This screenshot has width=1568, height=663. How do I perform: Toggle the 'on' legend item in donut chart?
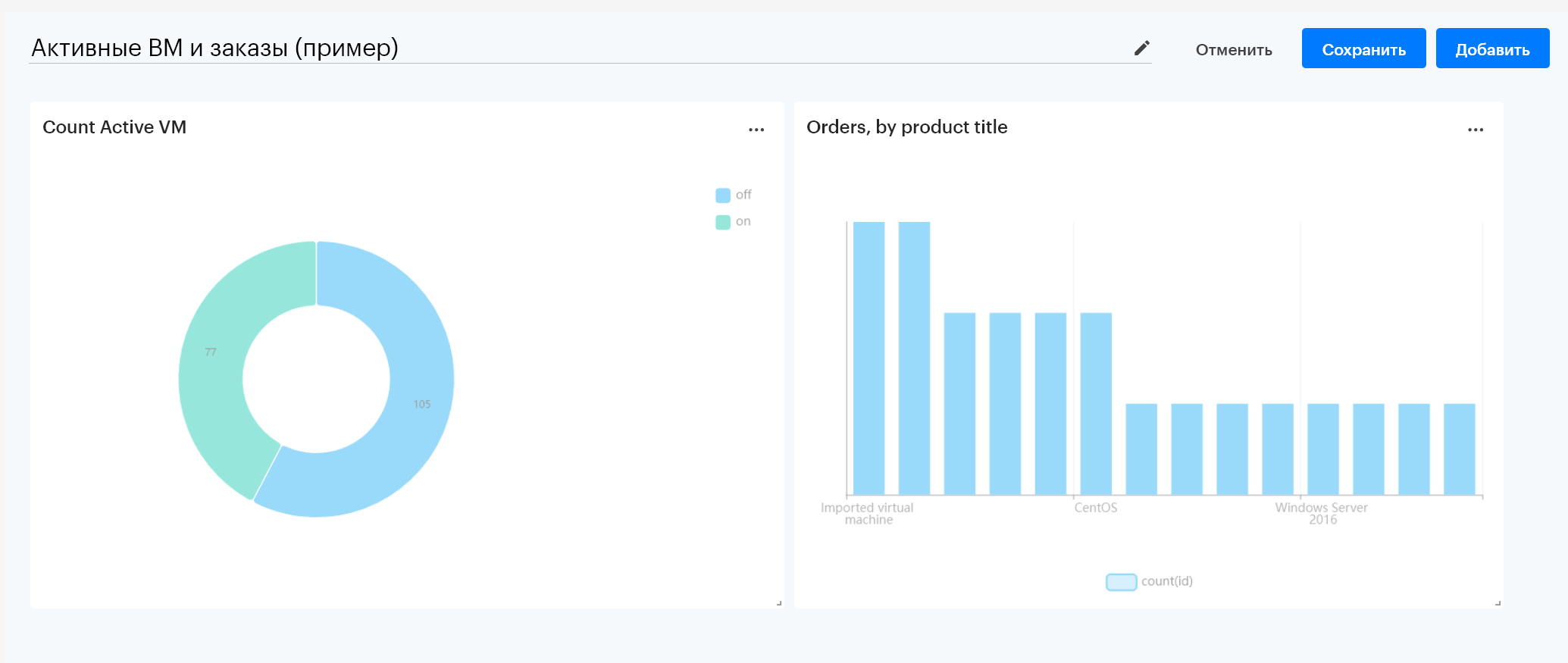click(x=734, y=221)
